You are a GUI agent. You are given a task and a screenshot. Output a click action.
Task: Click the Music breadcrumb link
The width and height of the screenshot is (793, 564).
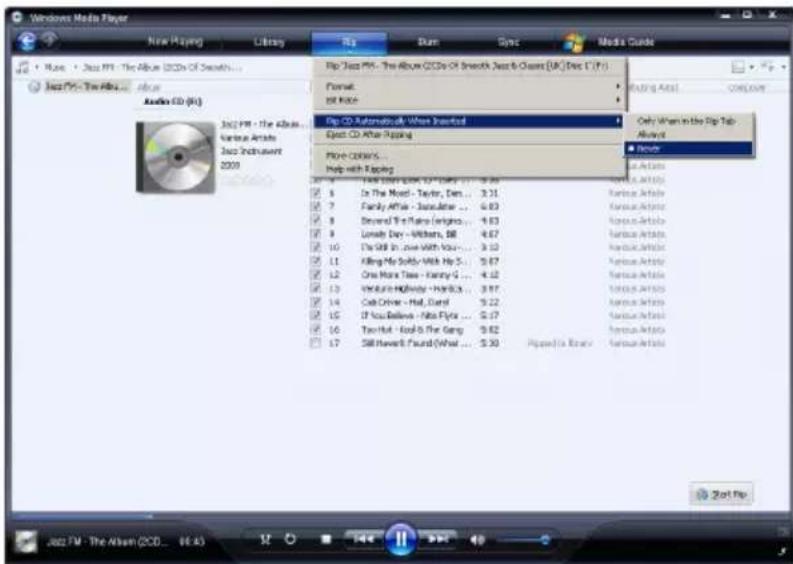pyautogui.click(x=55, y=67)
